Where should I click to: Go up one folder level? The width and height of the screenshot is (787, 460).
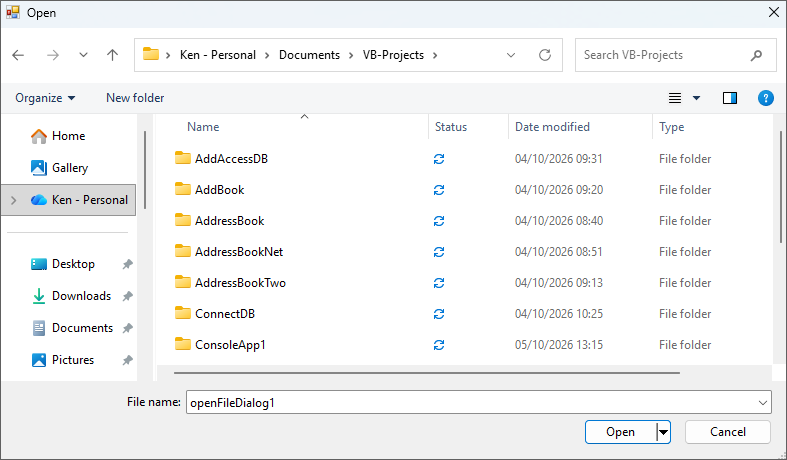point(112,55)
